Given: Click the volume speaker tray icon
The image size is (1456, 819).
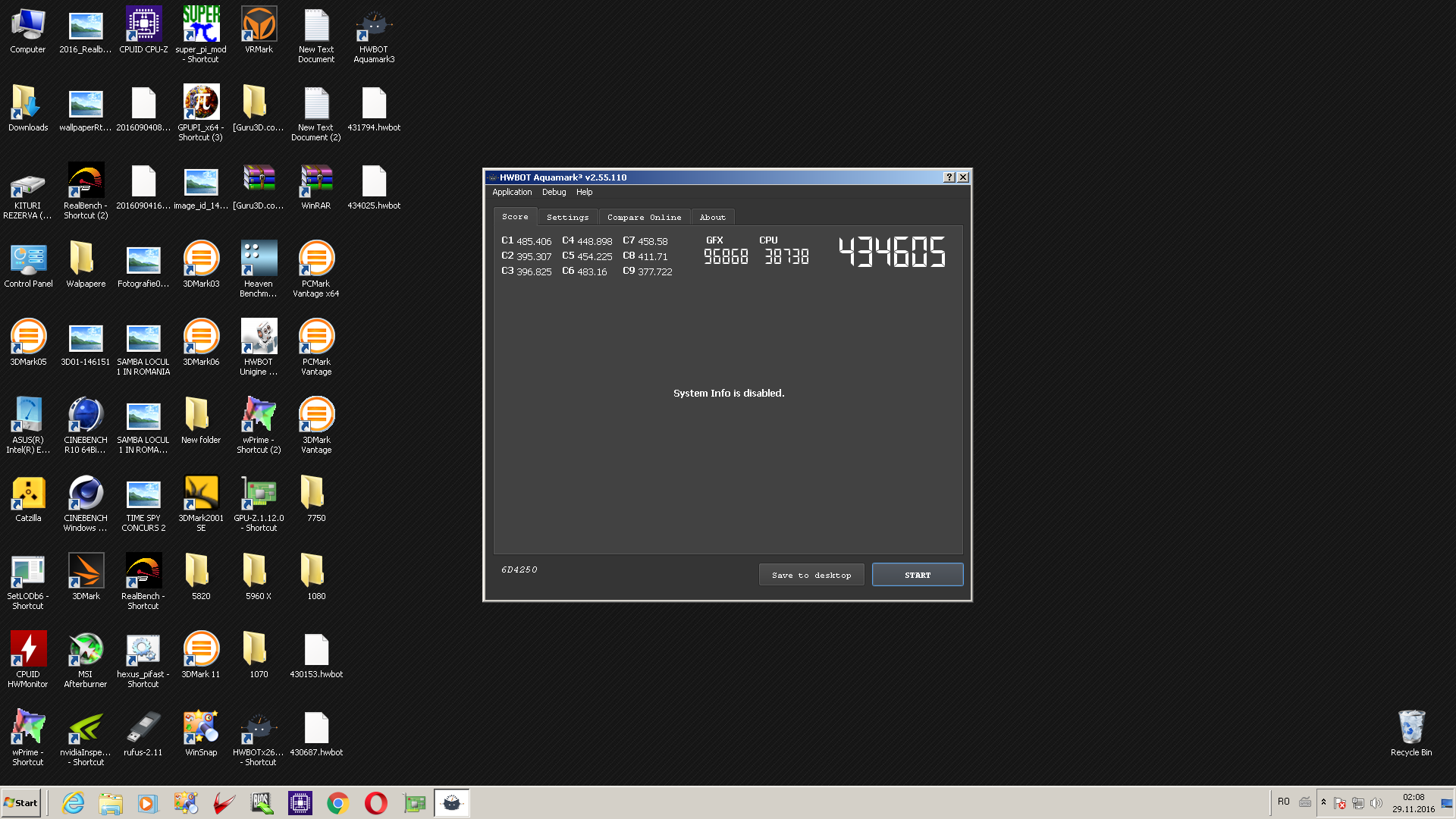Looking at the screenshot, I should [1376, 802].
